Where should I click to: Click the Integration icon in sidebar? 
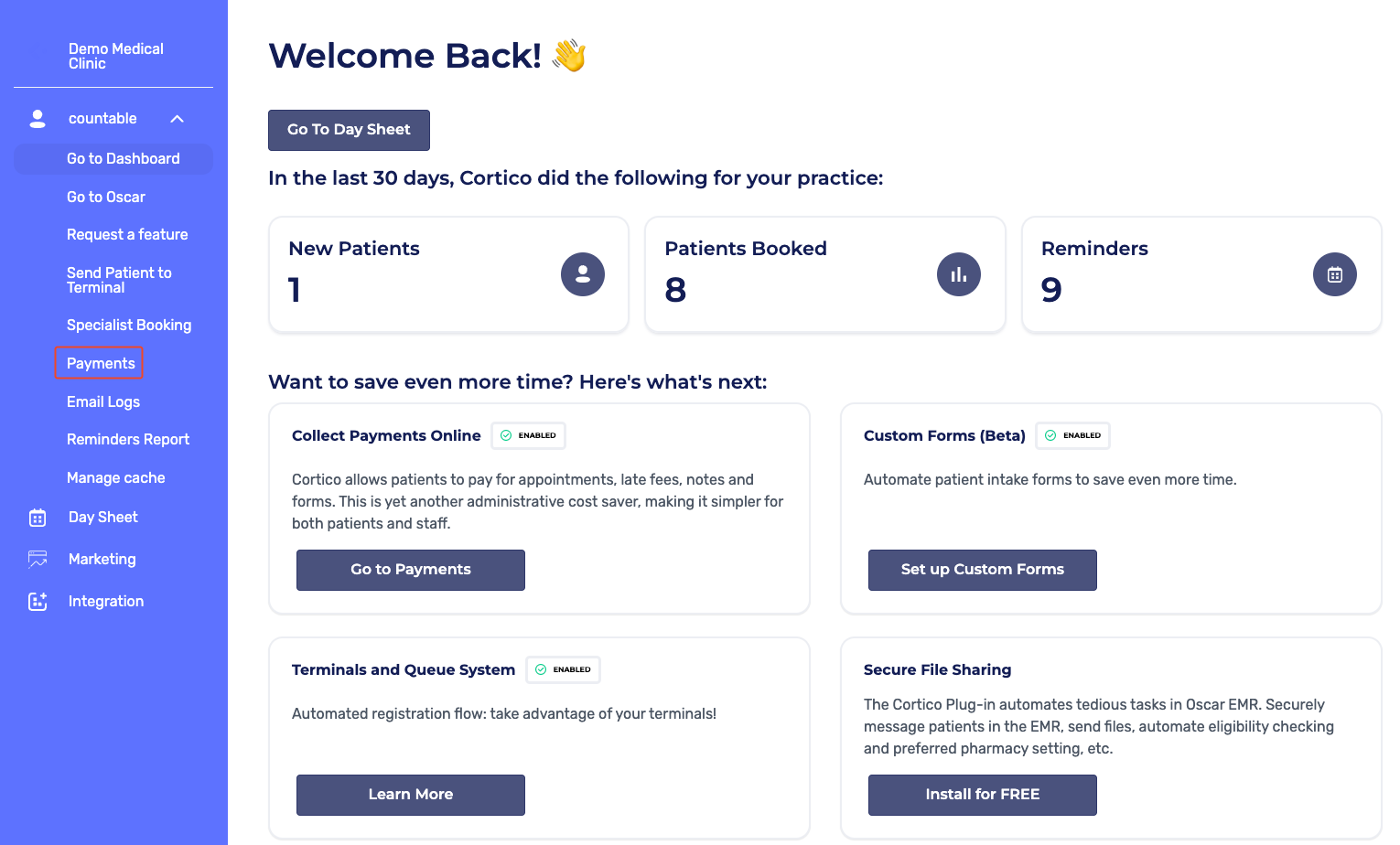point(38,602)
